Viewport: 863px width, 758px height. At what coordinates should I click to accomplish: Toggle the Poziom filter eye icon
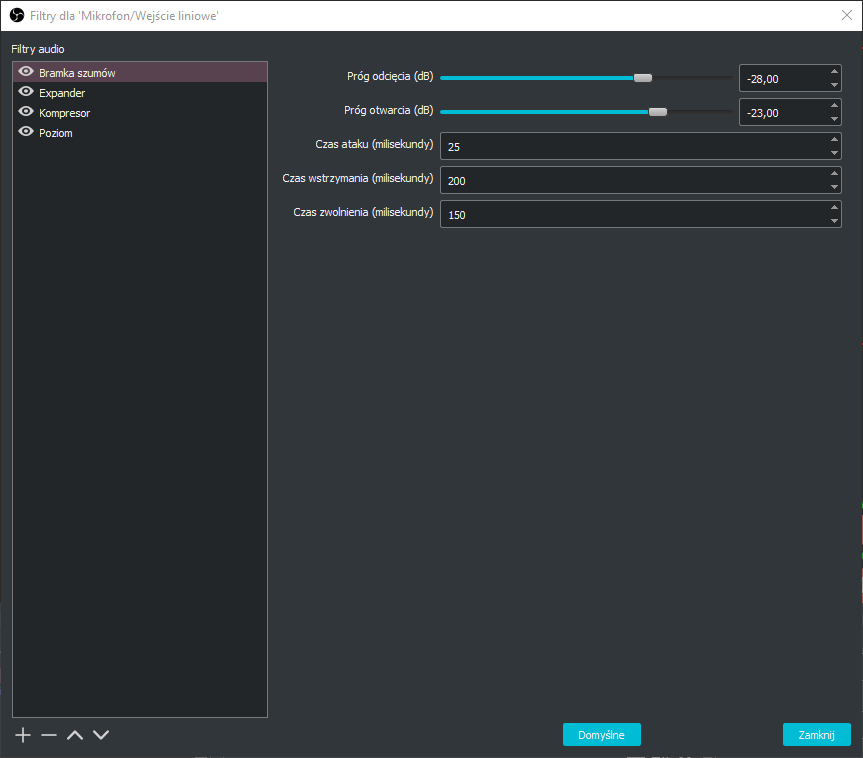click(26, 132)
